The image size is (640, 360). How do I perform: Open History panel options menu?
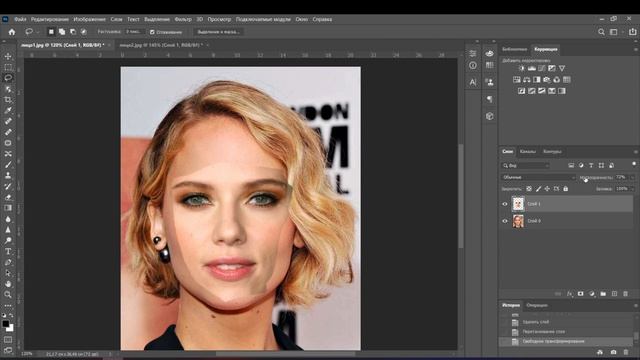[x=636, y=305]
